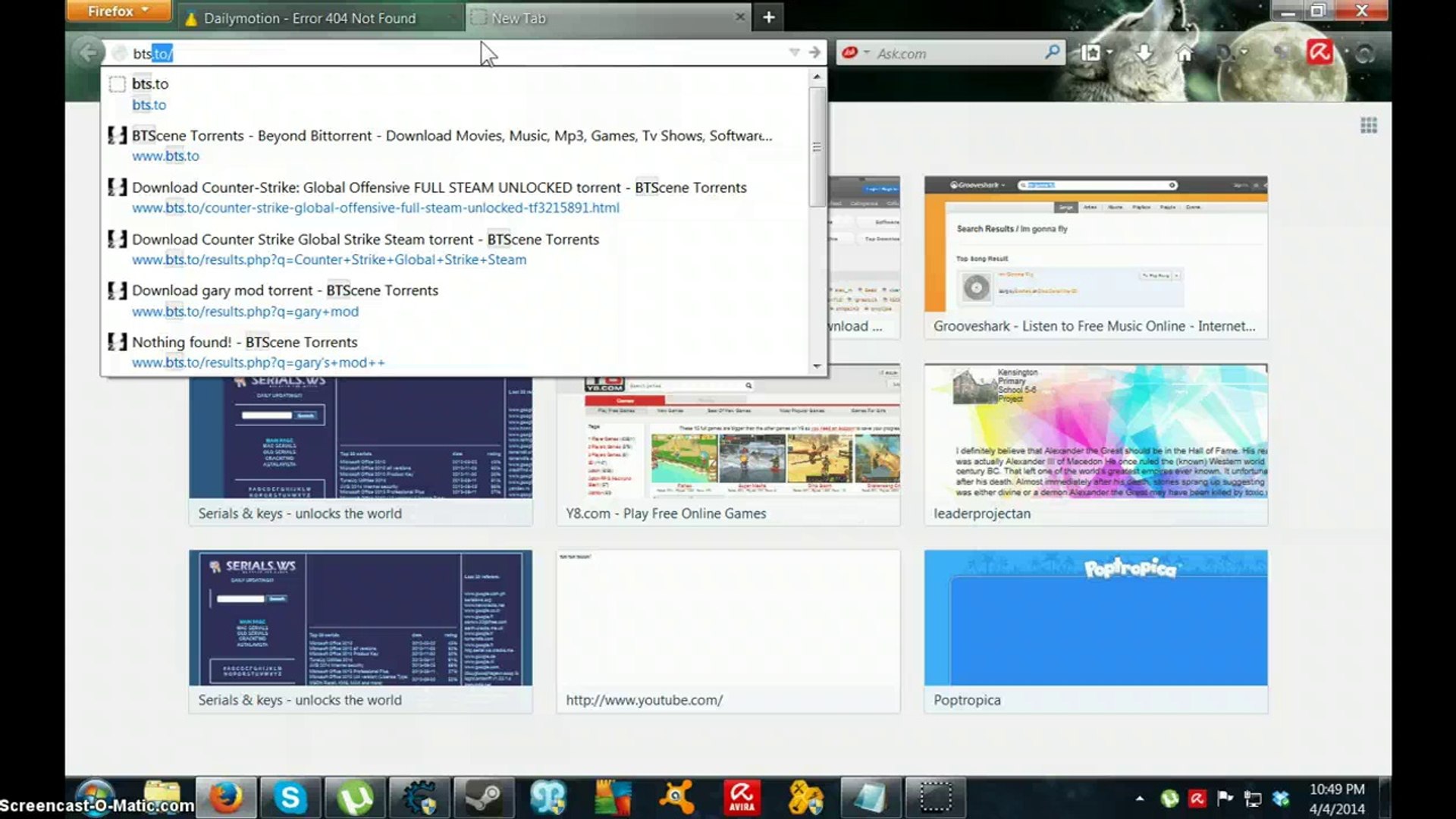The width and height of the screenshot is (1456, 819).
Task: Open the Downloads arrow icon in toolbar
Action: click(x=1144, y=52)
